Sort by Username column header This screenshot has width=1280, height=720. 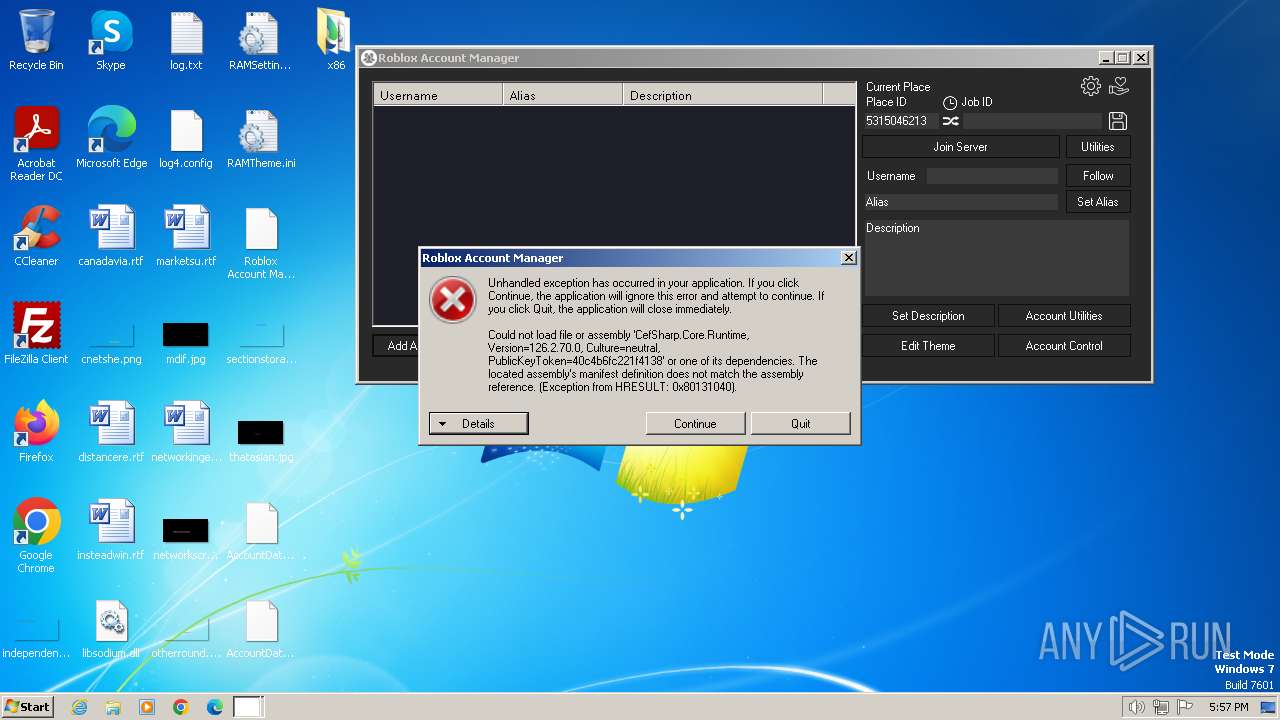coord(438,96)
